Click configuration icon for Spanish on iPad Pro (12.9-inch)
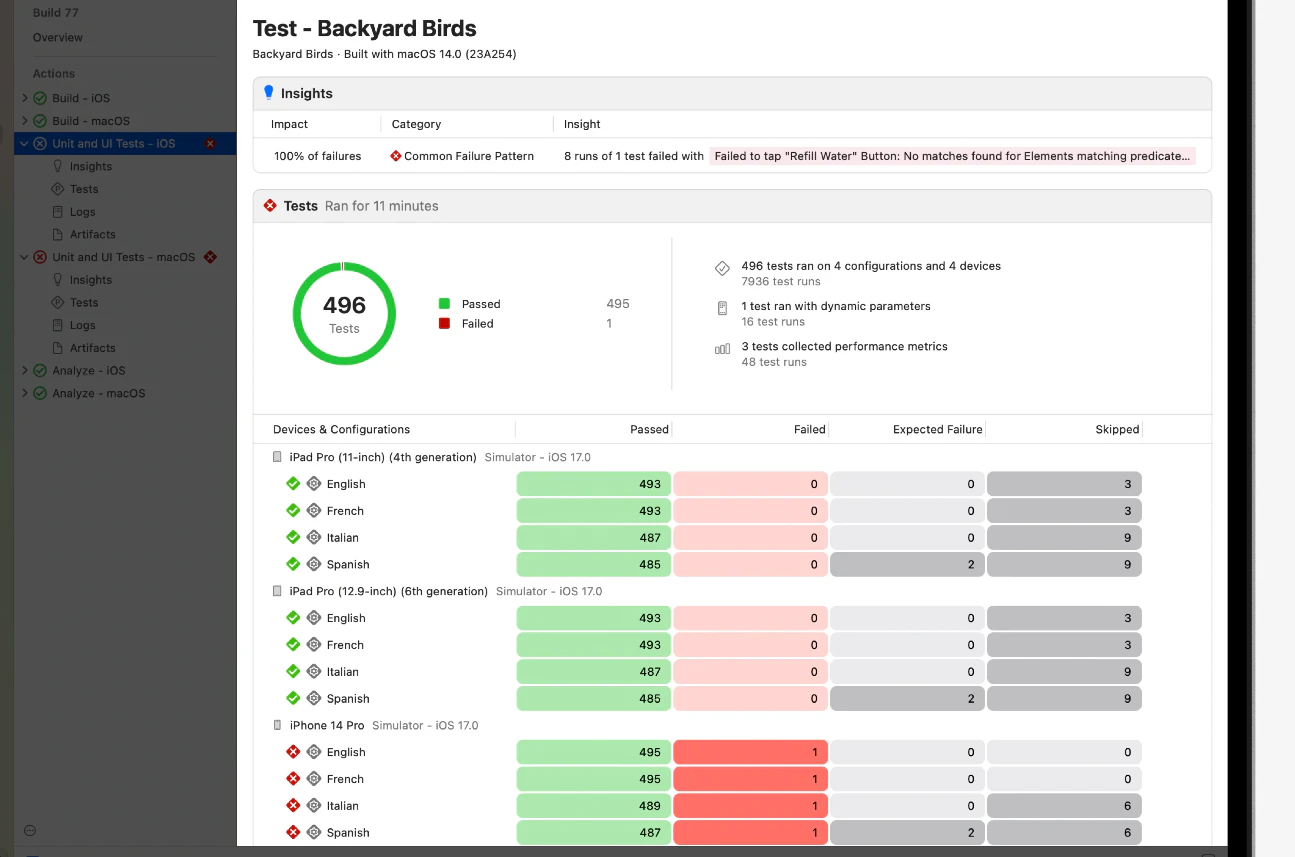This screenshot has width=1295, height=857. coord(313,698)
